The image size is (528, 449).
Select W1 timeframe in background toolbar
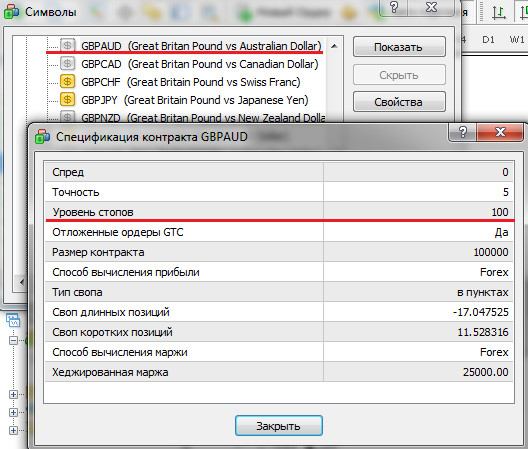tap(517, 40)
